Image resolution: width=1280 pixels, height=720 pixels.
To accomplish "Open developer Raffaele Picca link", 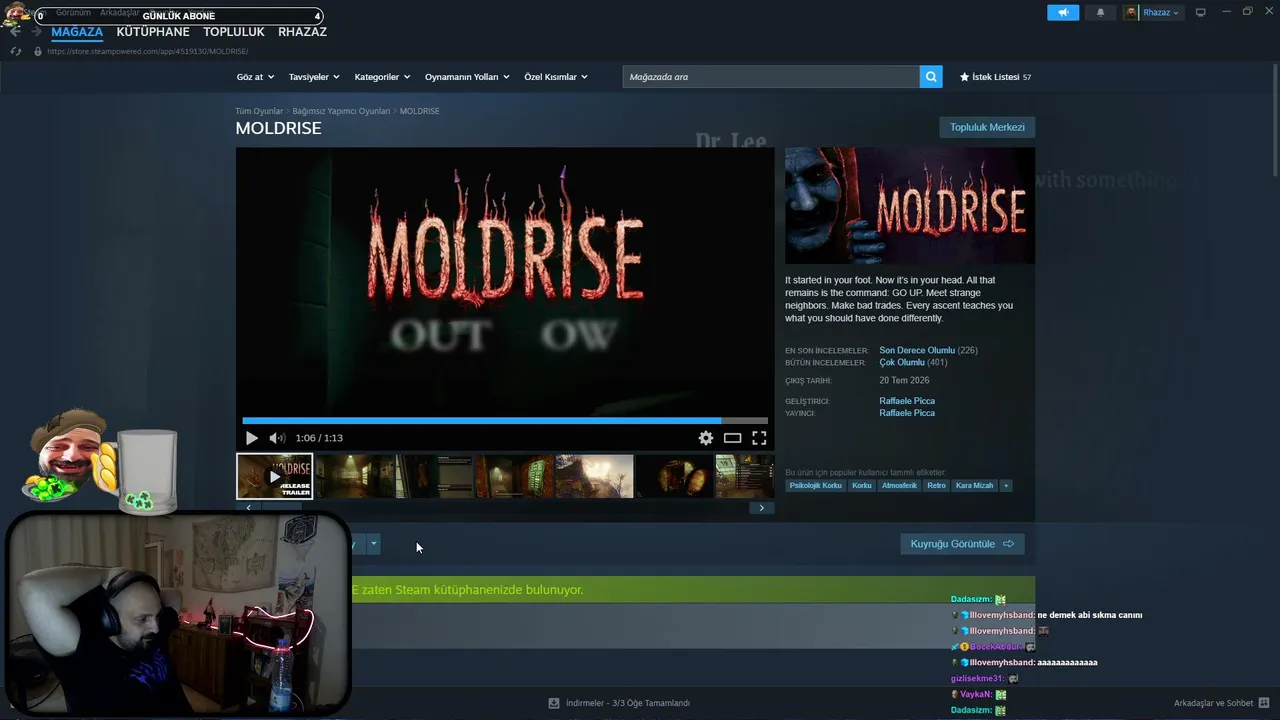I will [x=907, y=401].
